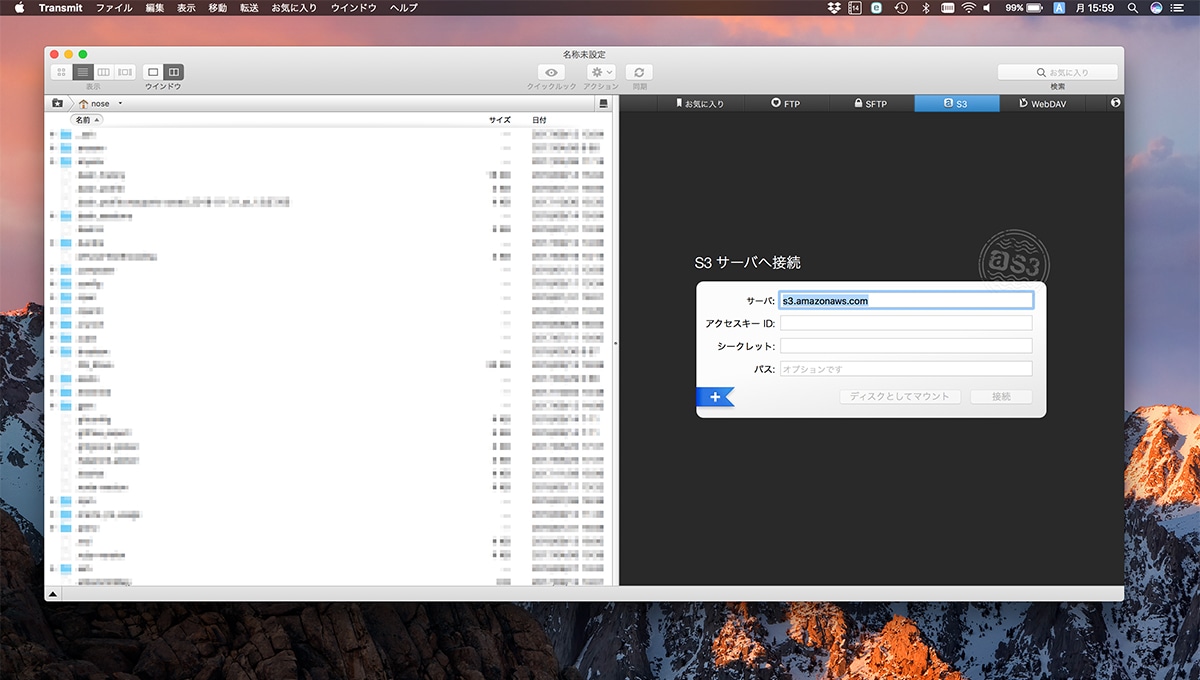This screenshot has height=680, width=1200.
Task: Select the cover flow view icon
Action: (124, 72)
